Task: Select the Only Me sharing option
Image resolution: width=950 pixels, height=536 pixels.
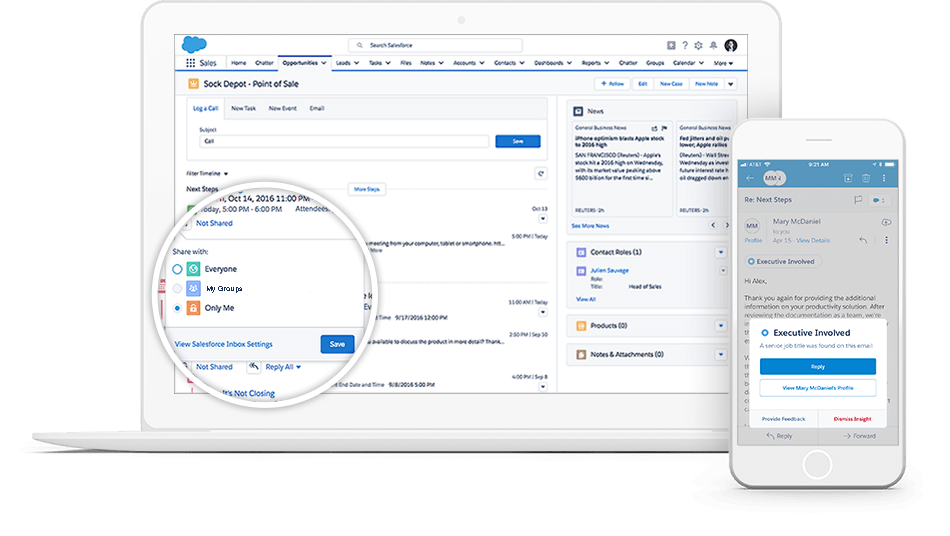Action: (x=177, y=308)
